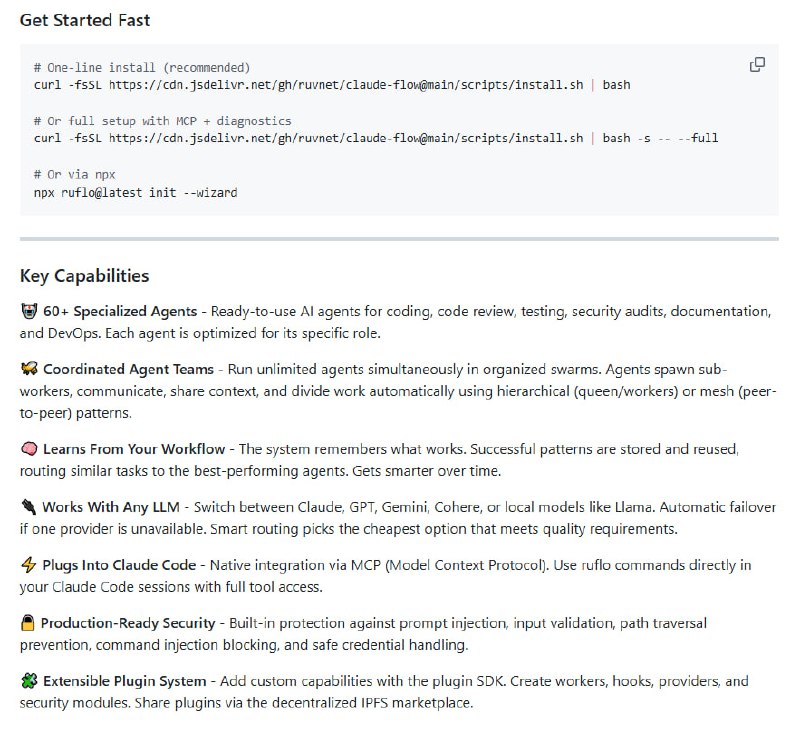Click the "Key Capabilities" heading
800x732 pixels.
point(84,276)
